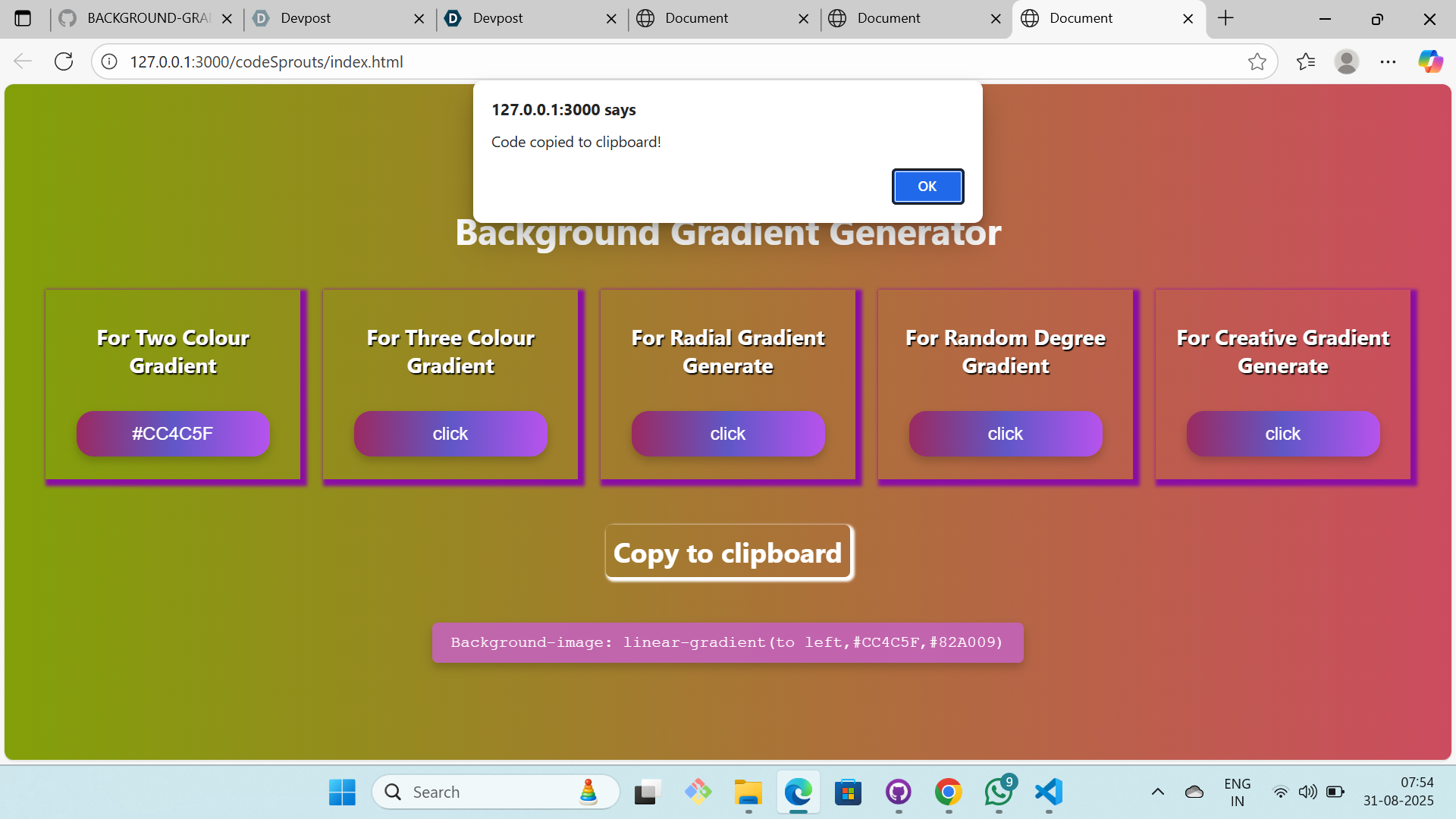
Task: Open a new browser tab
Action: coord(1225,18)
